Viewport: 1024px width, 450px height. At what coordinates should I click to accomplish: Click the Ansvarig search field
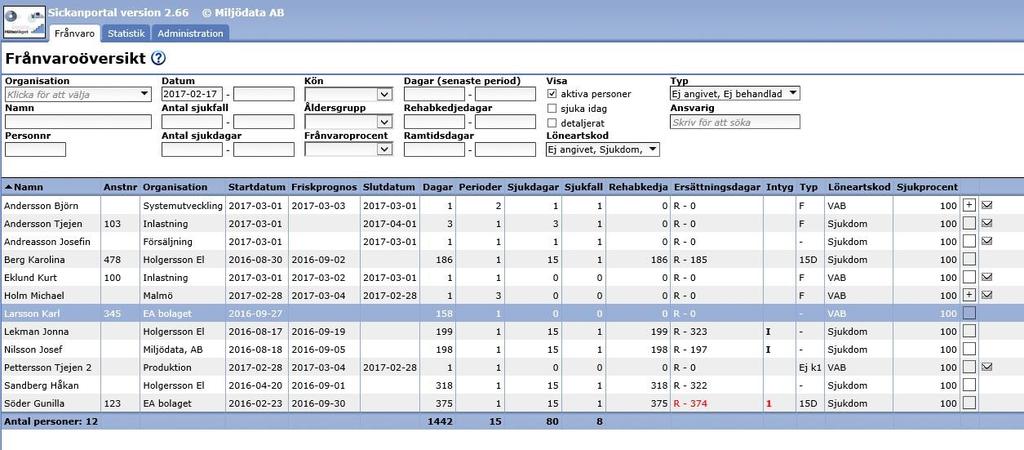735,122
